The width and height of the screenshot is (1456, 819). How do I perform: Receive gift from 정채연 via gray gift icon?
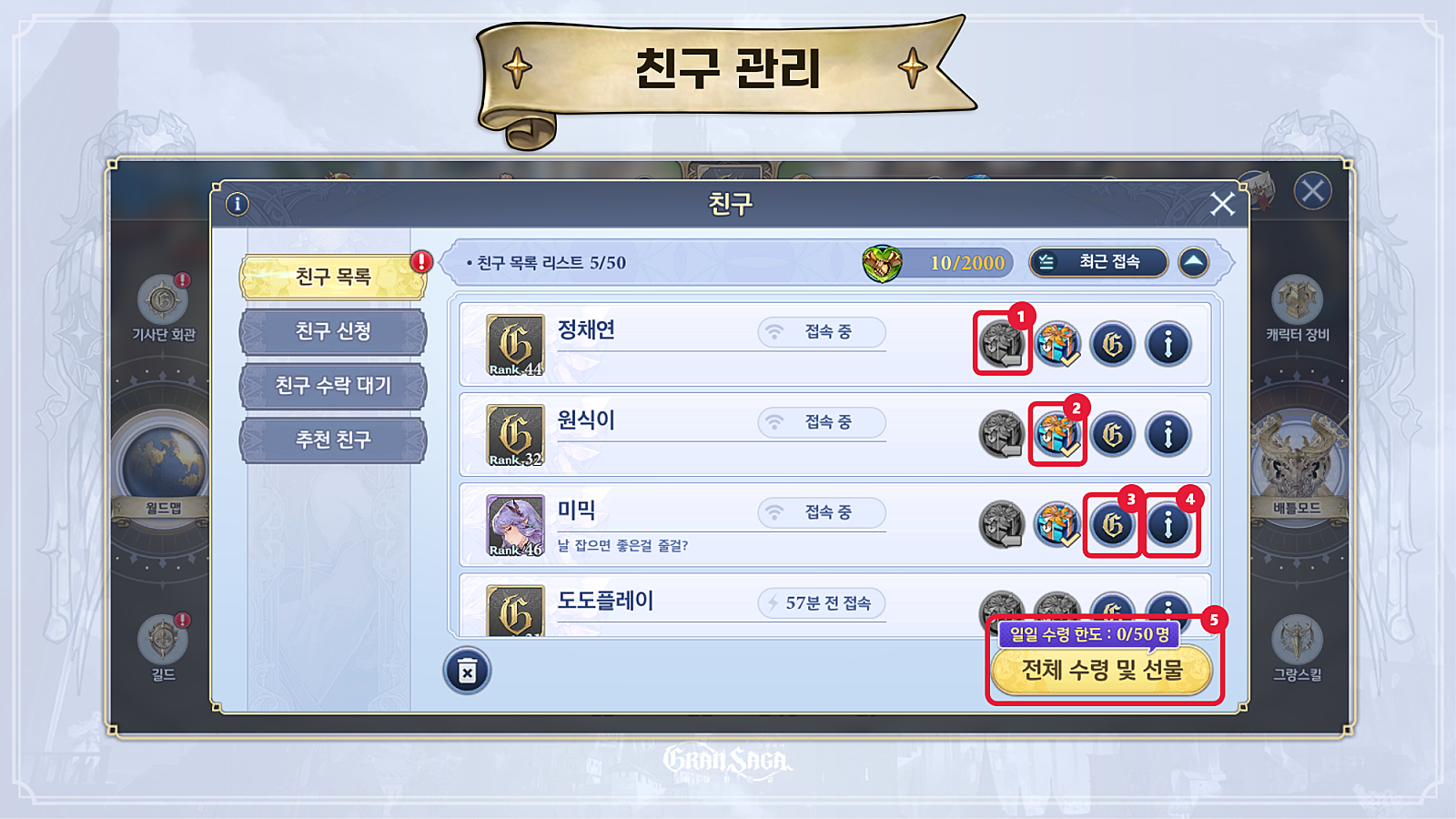click(x=1002, y=344)
